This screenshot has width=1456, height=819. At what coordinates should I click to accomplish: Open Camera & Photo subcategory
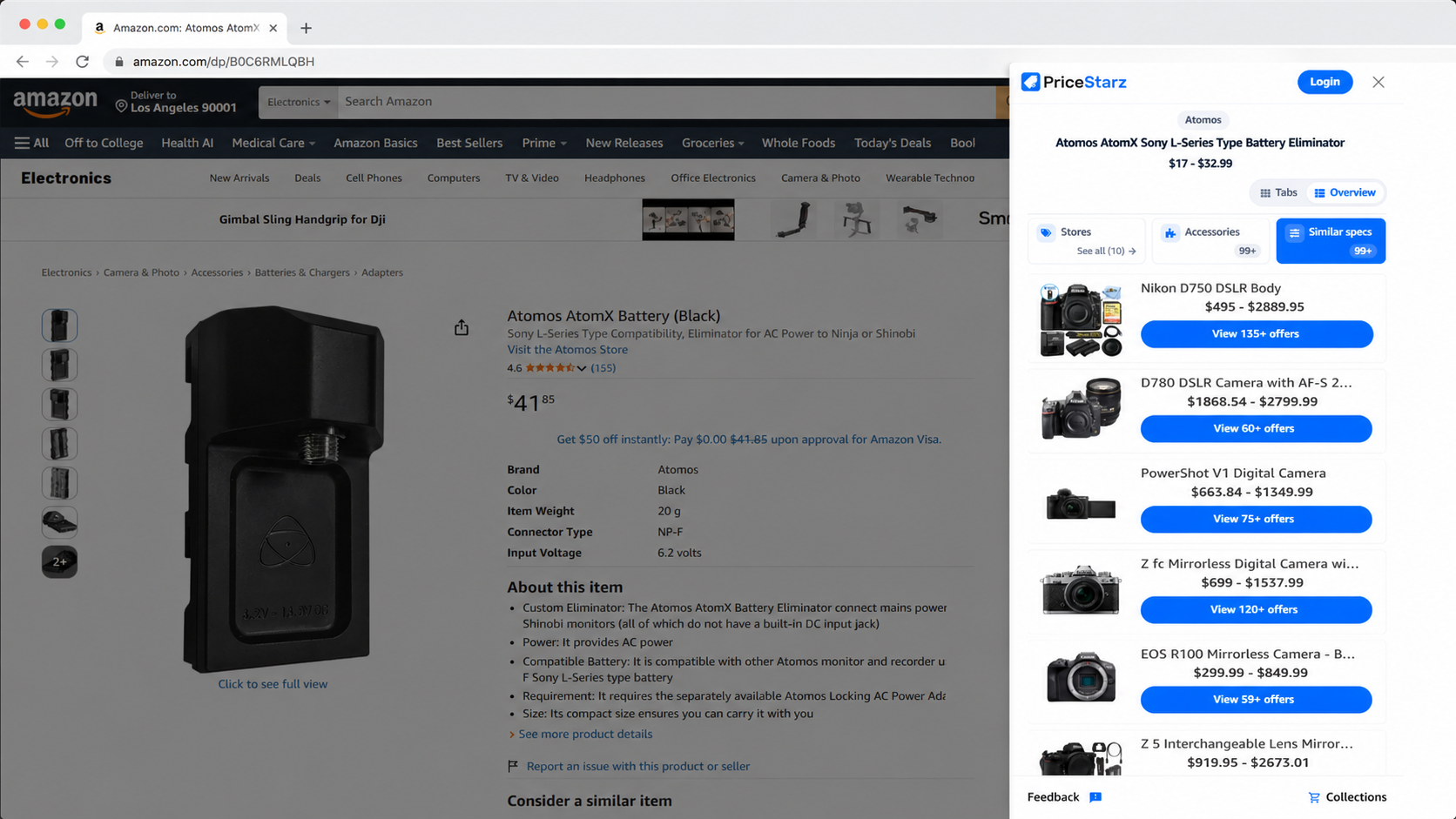(x=820, y=178)
